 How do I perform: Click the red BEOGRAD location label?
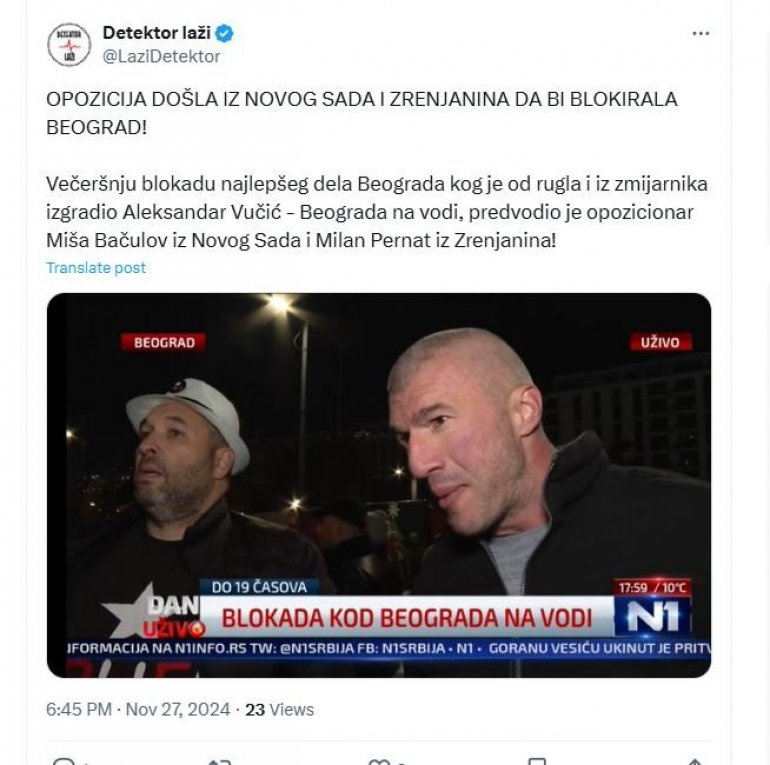164,342
